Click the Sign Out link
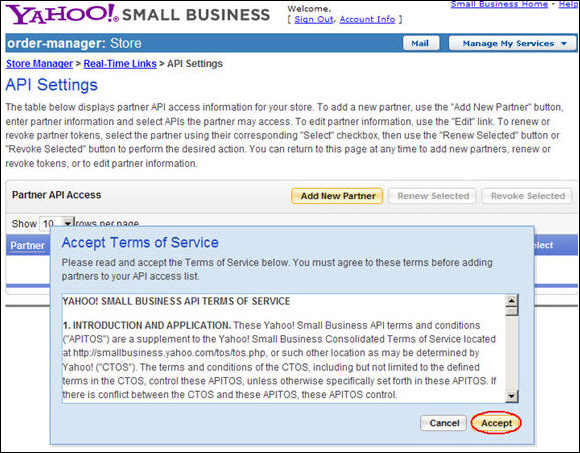This screenshot has width=580, height=453. click(x=314, y=20)
